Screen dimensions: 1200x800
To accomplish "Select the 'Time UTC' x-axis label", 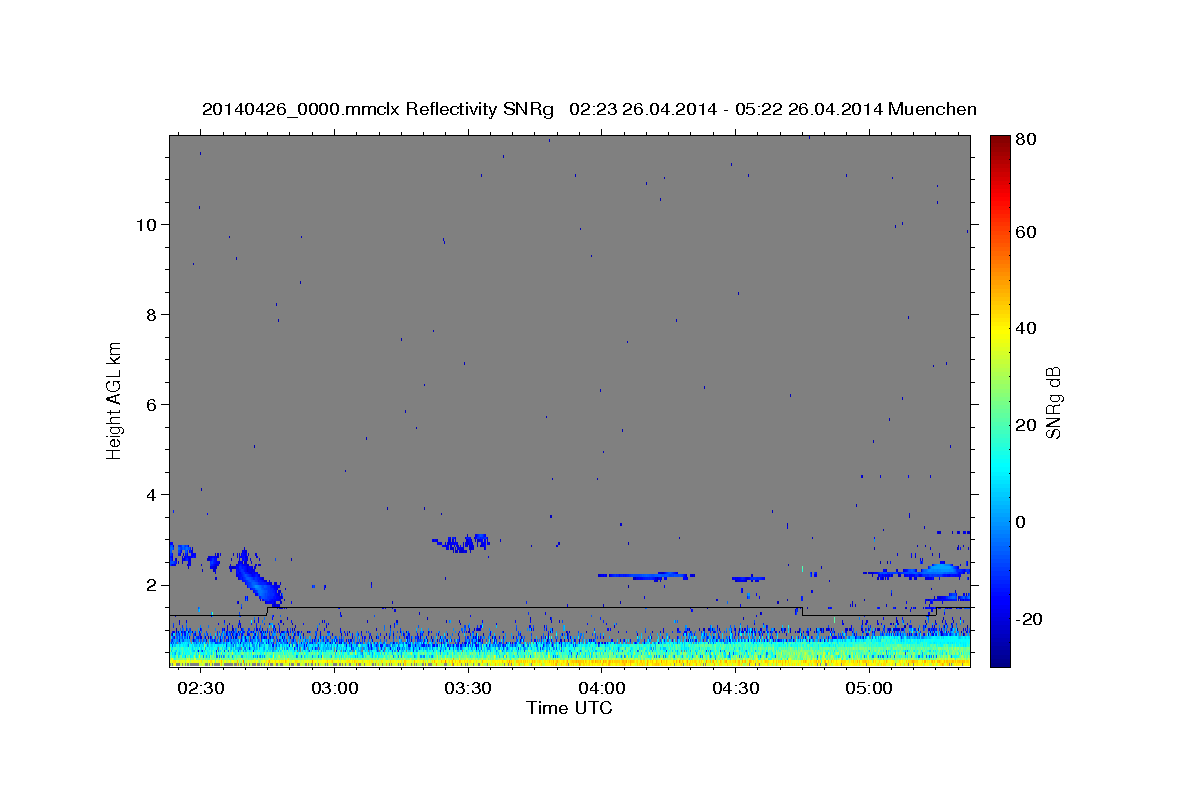I will click(x=569, y=708).
